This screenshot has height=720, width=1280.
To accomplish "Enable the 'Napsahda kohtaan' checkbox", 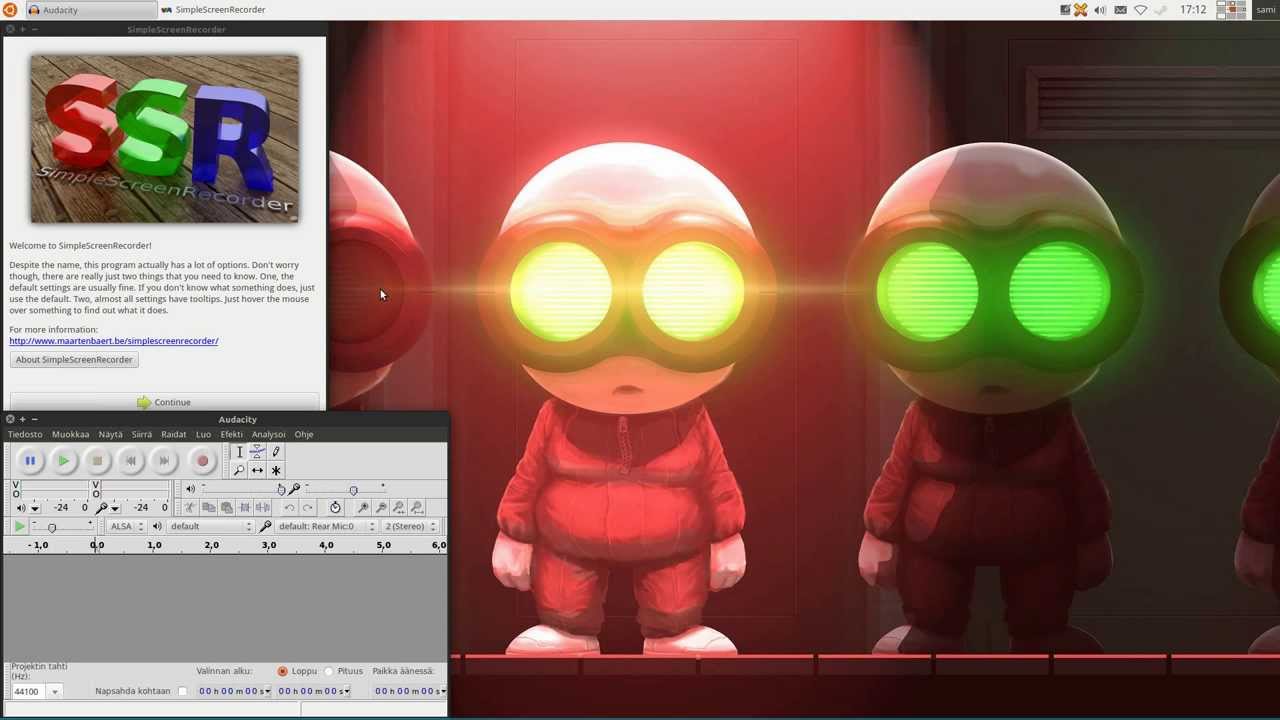I will pos(182,691).
